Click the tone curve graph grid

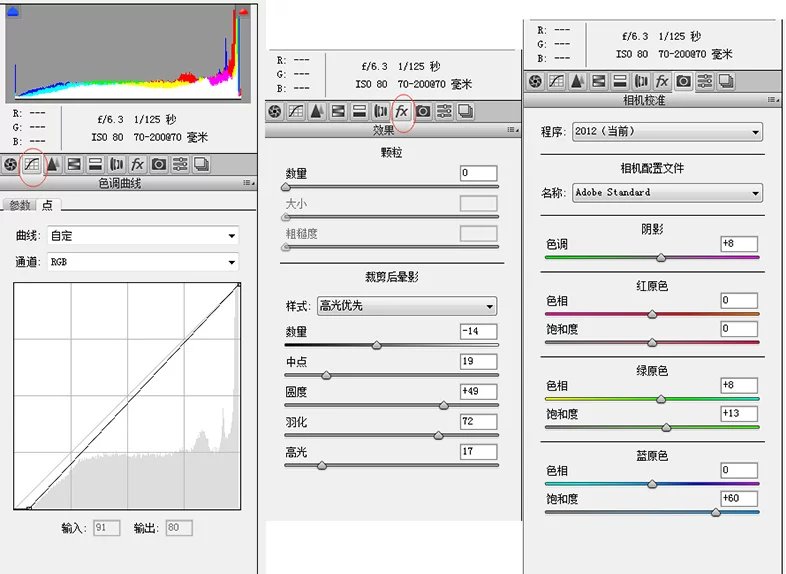[x=127, y=396]
